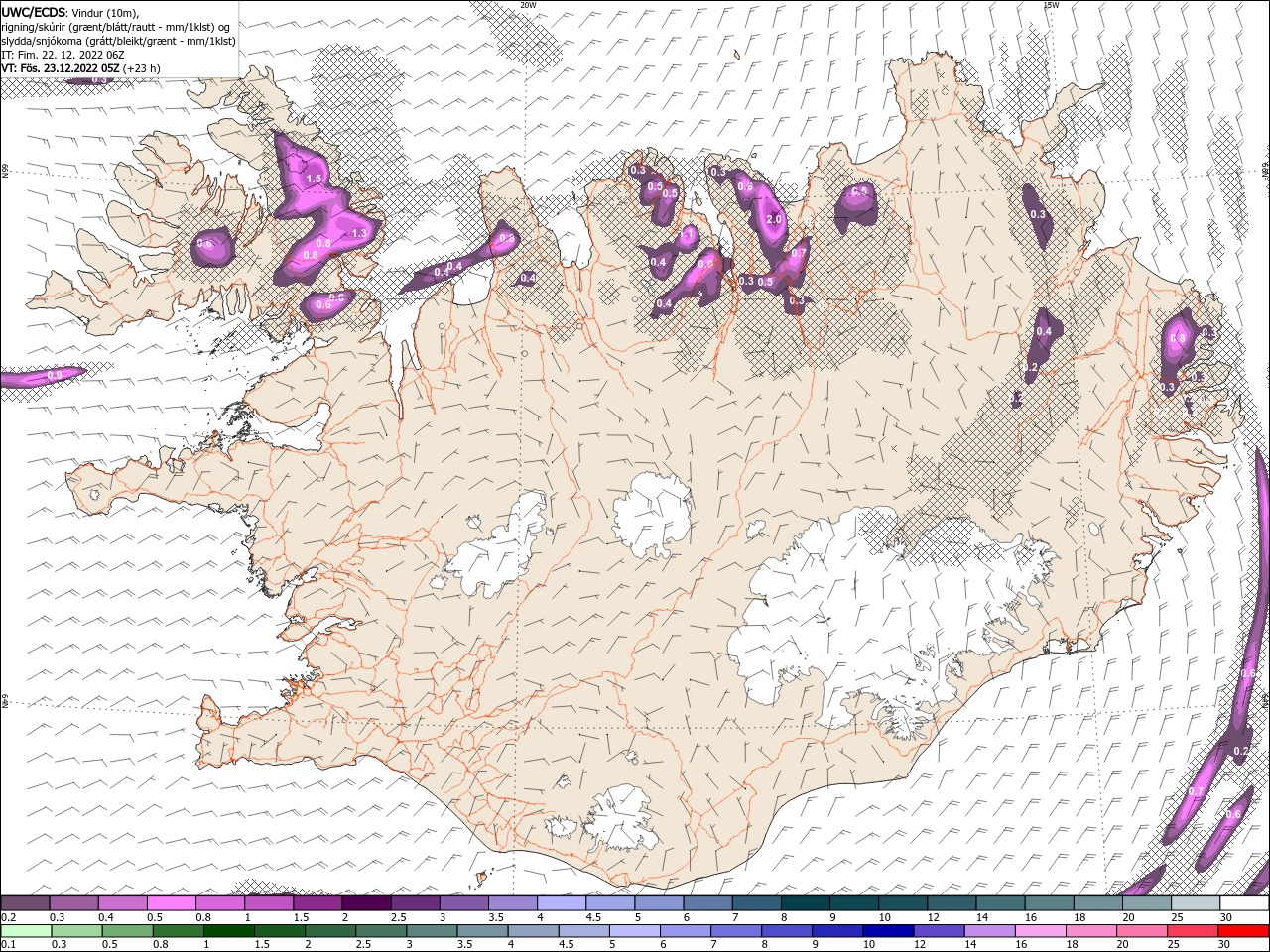Screen dimensions: 1270x952
Task: Click bottom legend row swatch between 1 and 1.5
Action: pyautogui.click(x=228, y=931)
